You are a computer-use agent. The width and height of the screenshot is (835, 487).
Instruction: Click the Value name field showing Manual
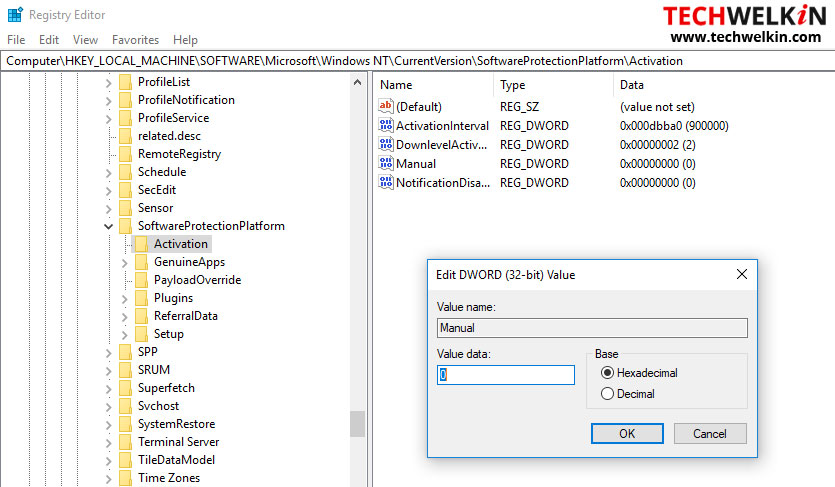pyautogui.click(x=592, y=328)
